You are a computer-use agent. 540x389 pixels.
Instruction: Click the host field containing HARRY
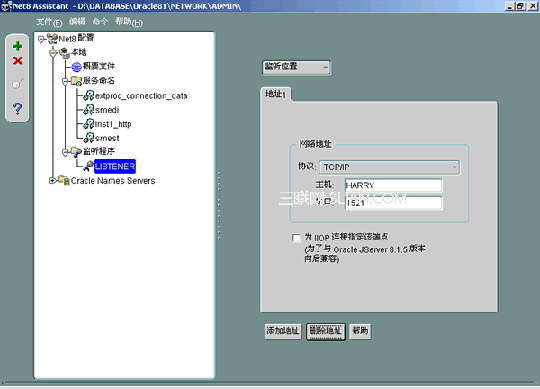point(393,185)
